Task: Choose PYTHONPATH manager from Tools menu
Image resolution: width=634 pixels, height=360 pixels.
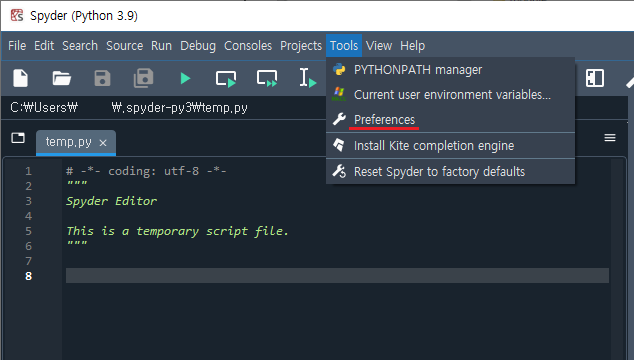Action: pos(450,70)
